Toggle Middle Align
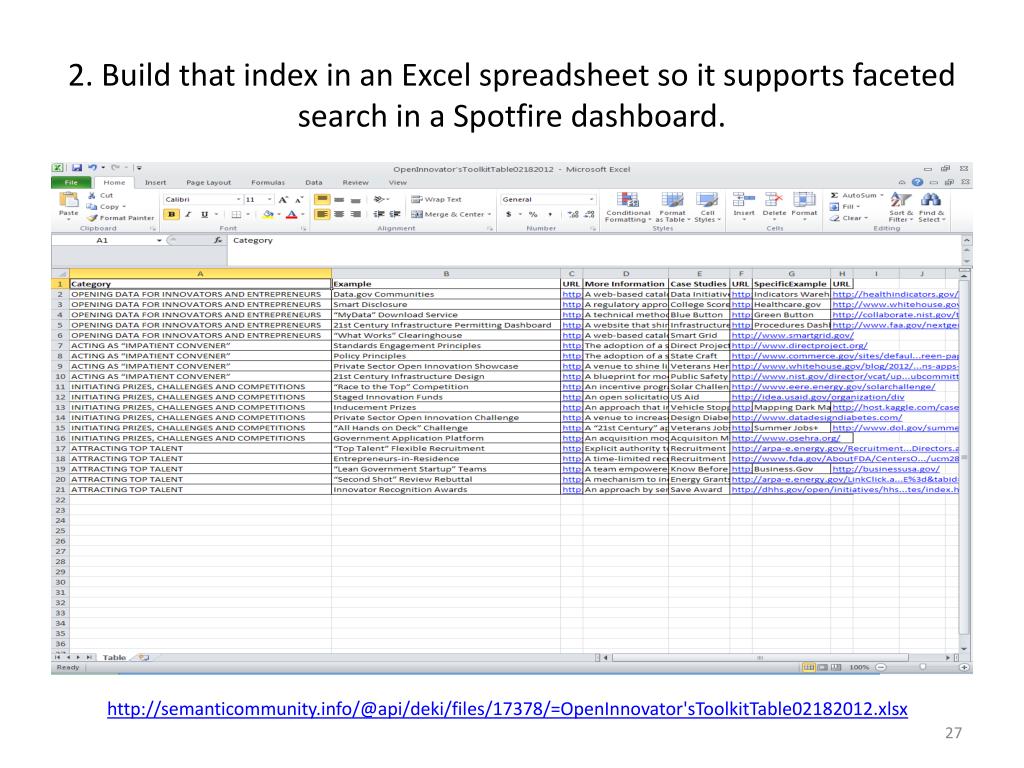1024x768 pixels. pyautogui.click(x=339, y=199)
